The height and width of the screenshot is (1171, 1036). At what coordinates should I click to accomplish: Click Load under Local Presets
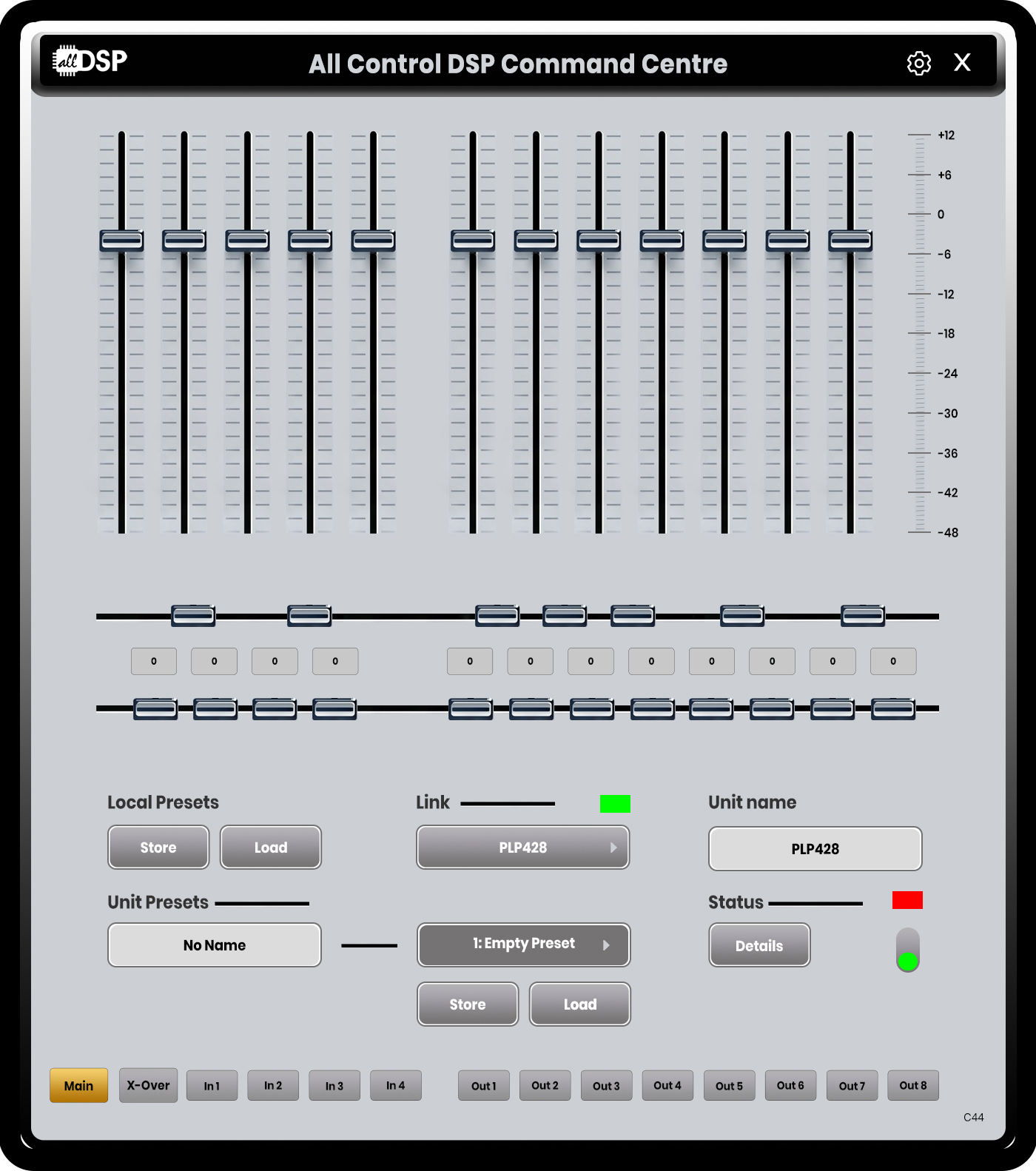click(271, 848)
